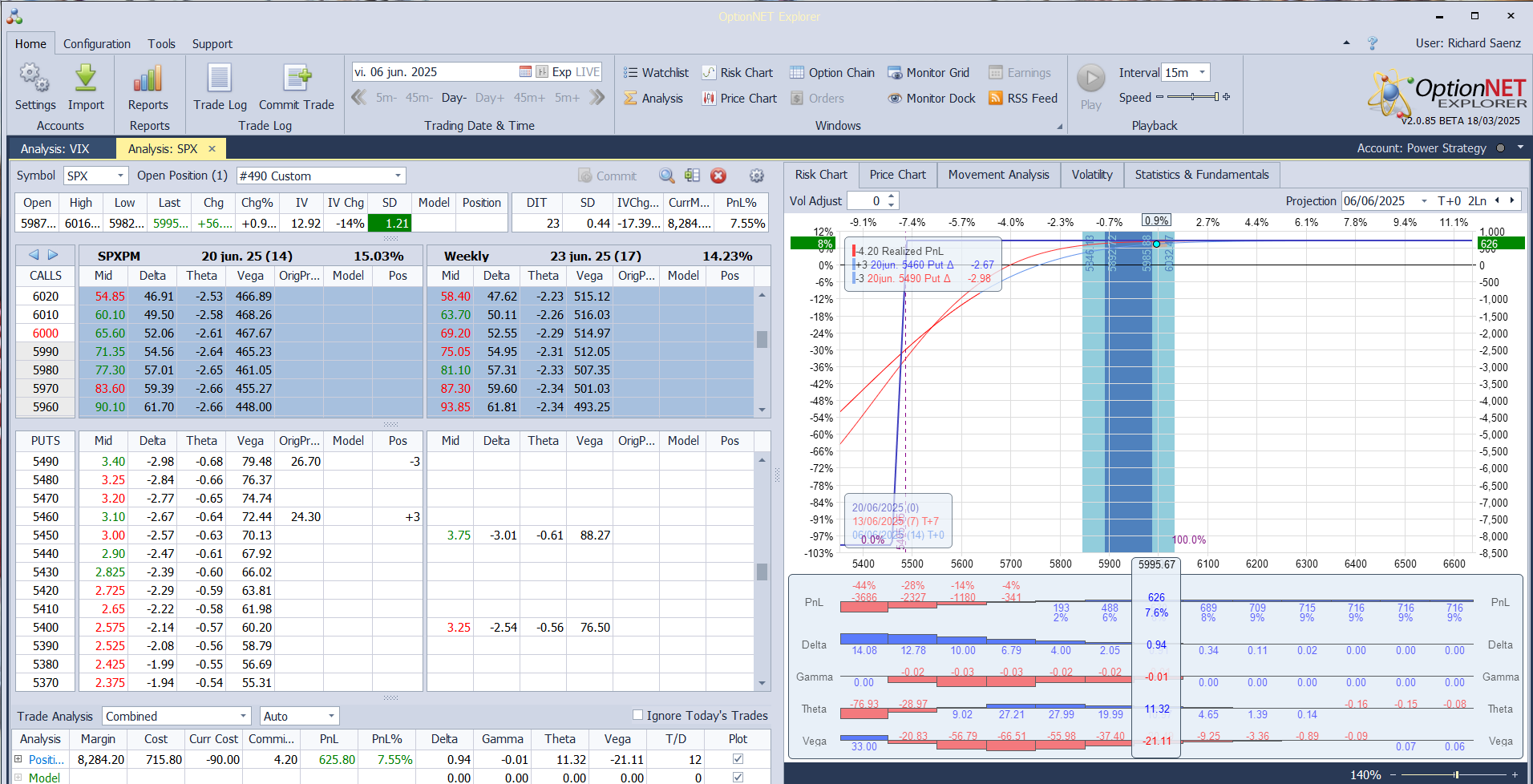Toggle Ignore Today's Trades checkbox
Screen dimensions: 1533x784
tap(637, 715)
